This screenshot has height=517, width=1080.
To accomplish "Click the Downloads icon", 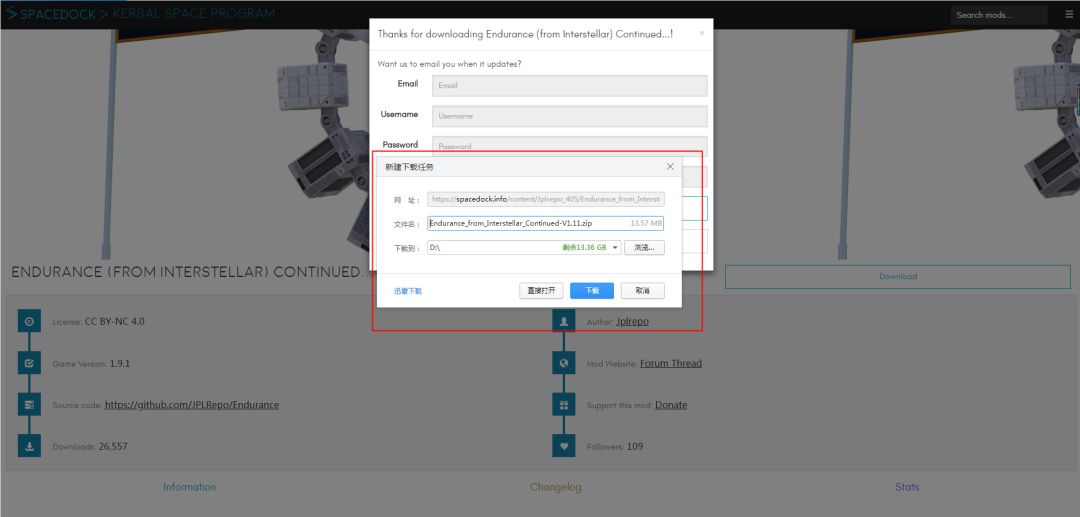I will click(x=29, y=446).
